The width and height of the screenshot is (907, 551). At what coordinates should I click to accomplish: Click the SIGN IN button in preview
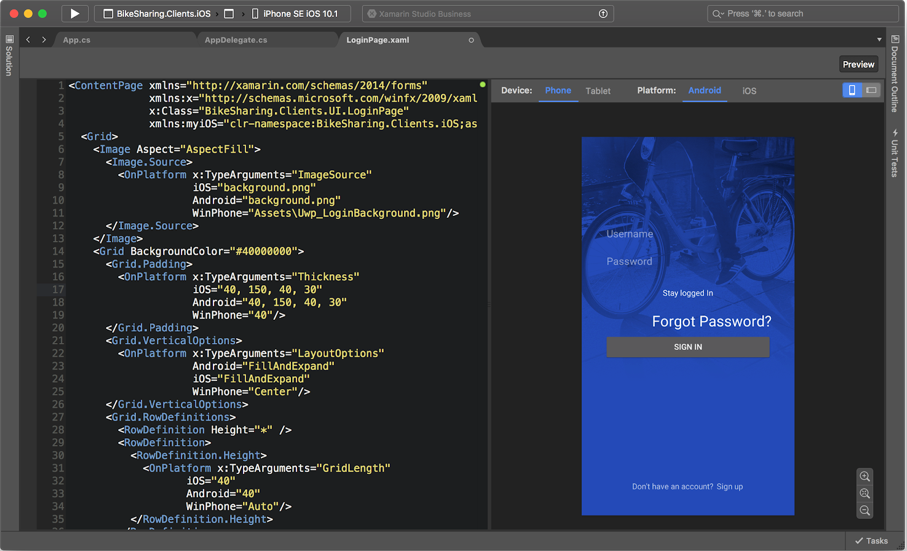[x=687, y=347]
